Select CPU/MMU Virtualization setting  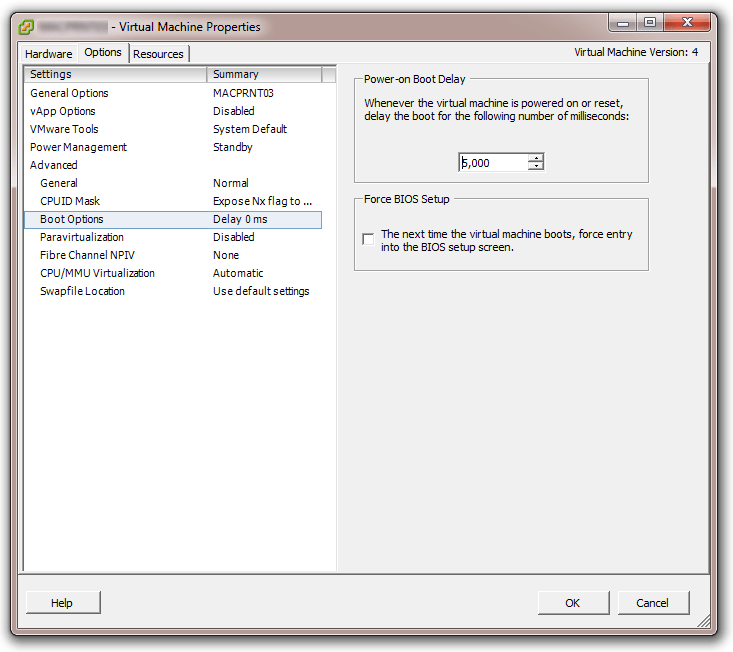[x=172, y=273]
